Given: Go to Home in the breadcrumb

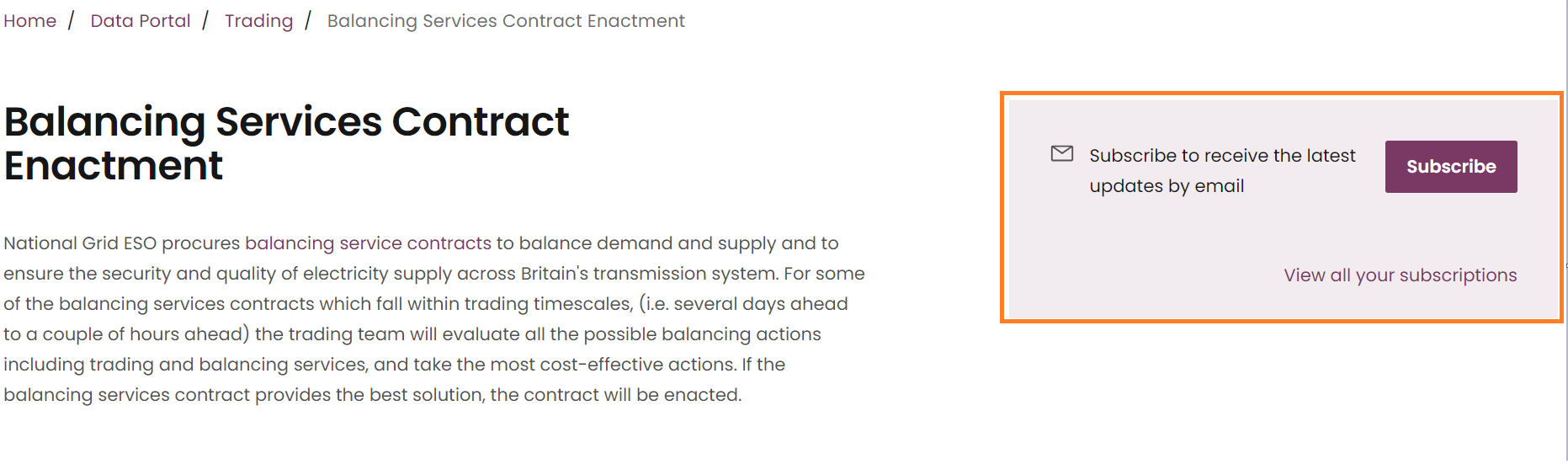Looking at the screenshot, I should tap(30, 21).
